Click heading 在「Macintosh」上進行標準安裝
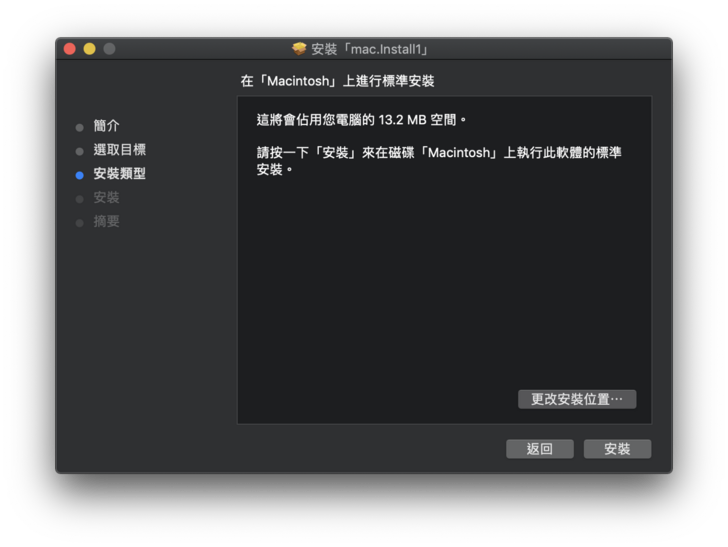The image size is (728, 547). tap(337, 81)
